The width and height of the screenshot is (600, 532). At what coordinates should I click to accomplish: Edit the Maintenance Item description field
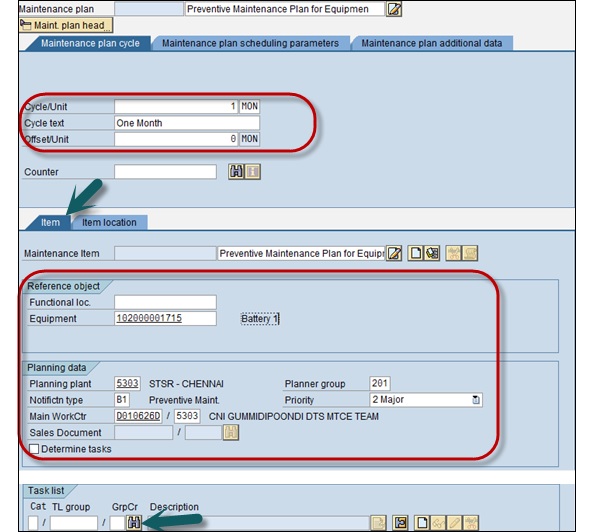301,253
